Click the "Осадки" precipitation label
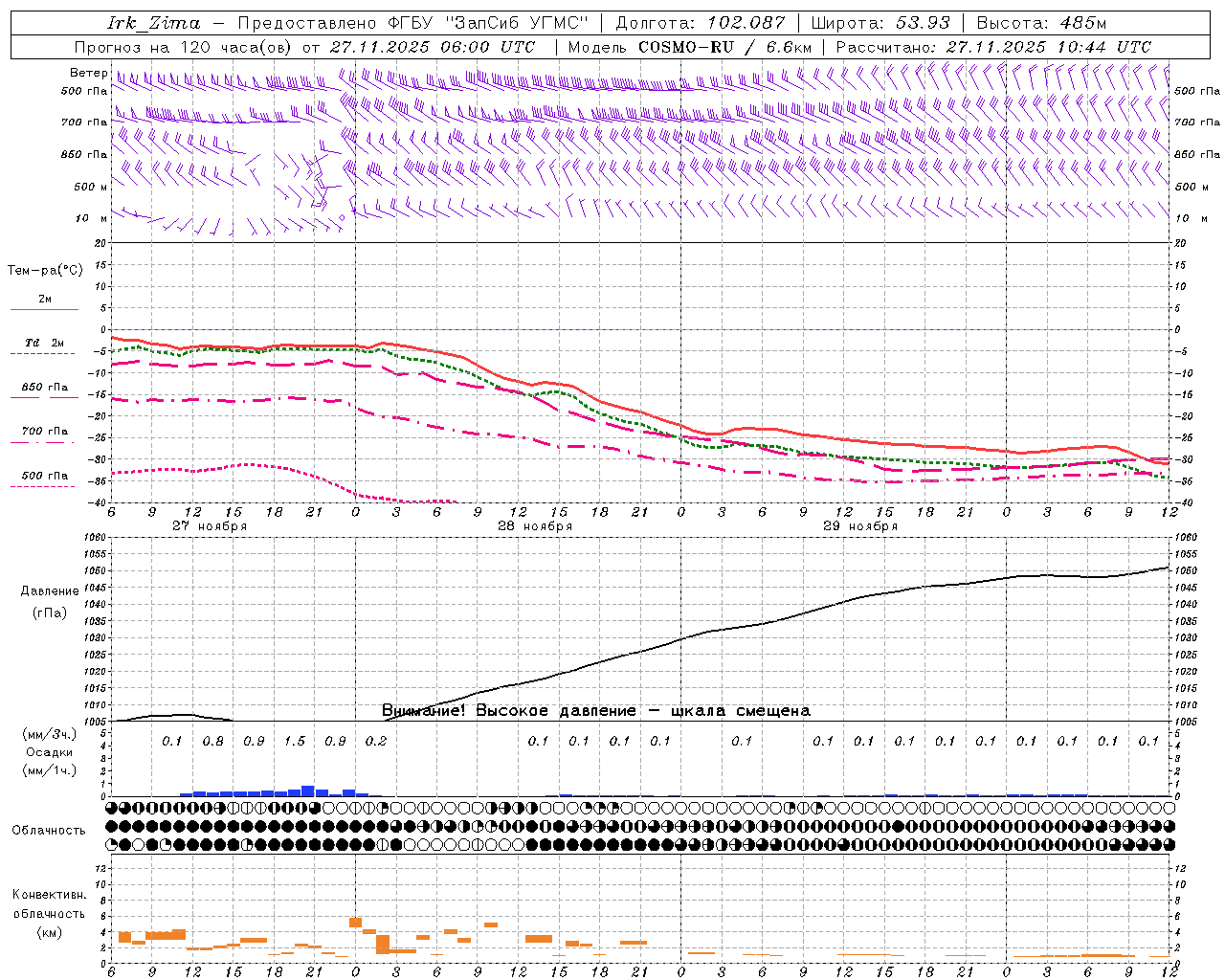Viewport: 1225px width, 980px height. tap(50, 752)
